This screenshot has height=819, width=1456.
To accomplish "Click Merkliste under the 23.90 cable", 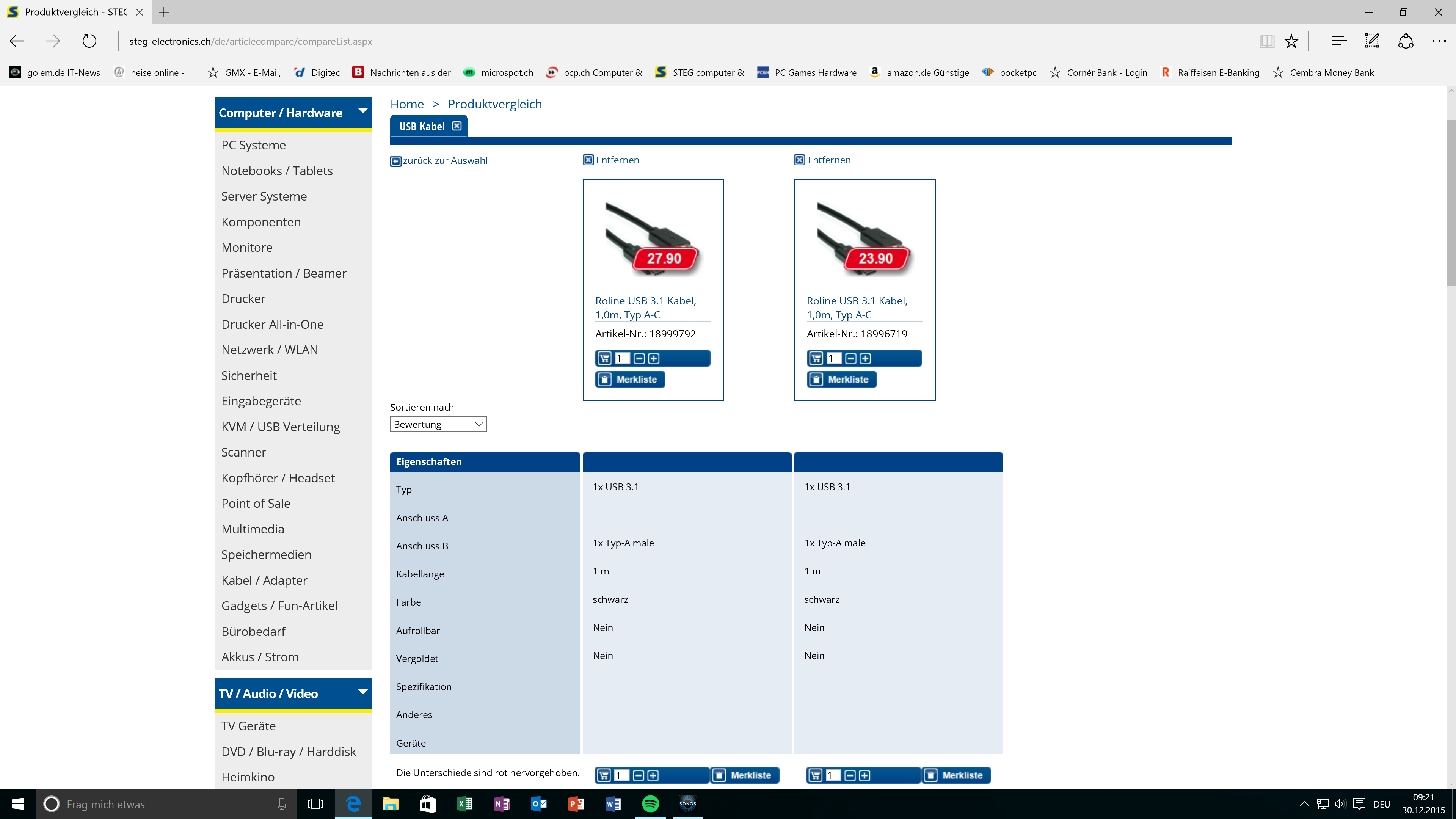I will coord(842,379).
